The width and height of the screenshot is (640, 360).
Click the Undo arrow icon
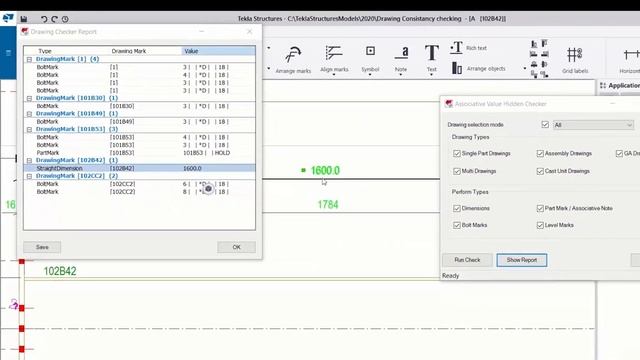tap(44, 19)
